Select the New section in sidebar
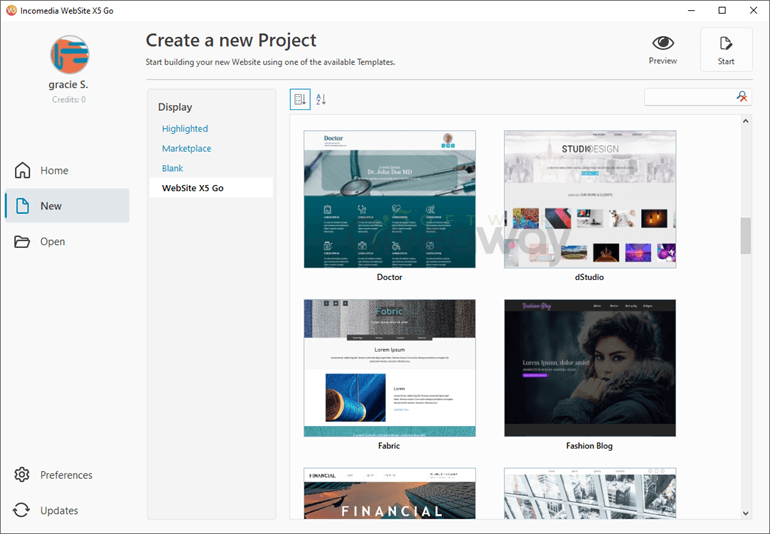 [x=67, y=206]
